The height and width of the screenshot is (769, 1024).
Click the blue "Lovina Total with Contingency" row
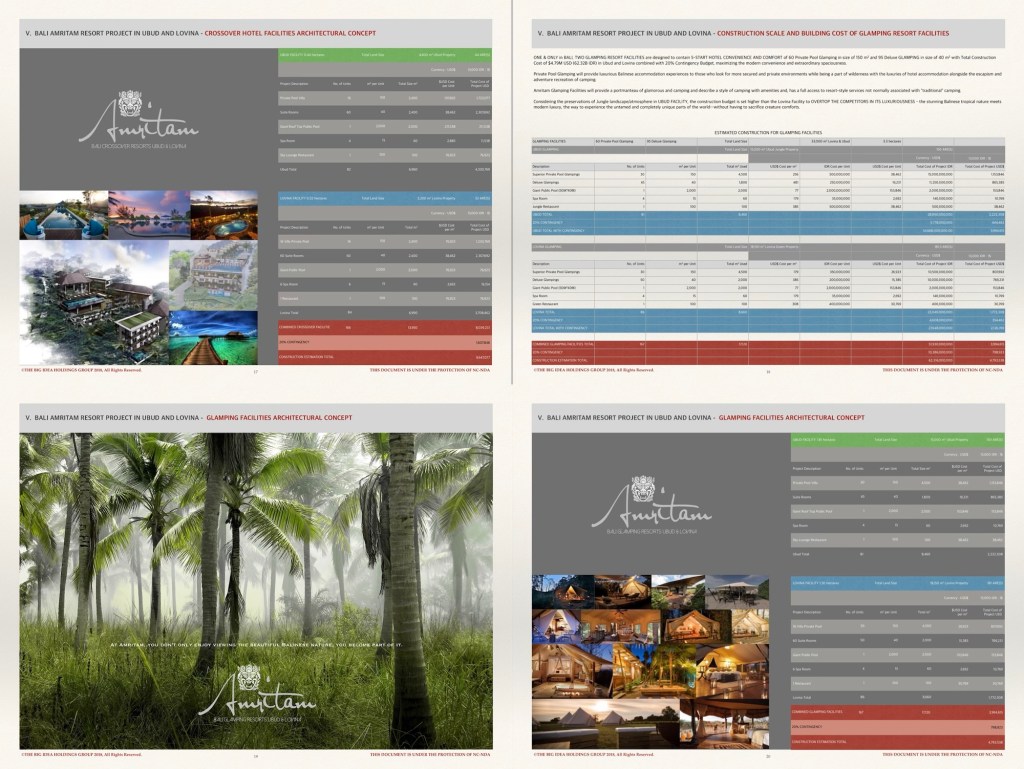pos(768,328)
